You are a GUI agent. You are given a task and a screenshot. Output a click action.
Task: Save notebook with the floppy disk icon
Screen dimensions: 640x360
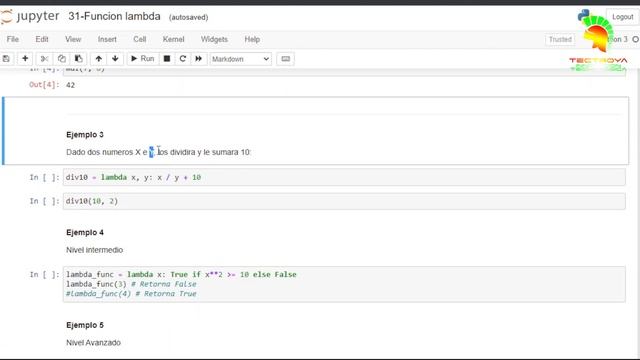pos(6,59)
